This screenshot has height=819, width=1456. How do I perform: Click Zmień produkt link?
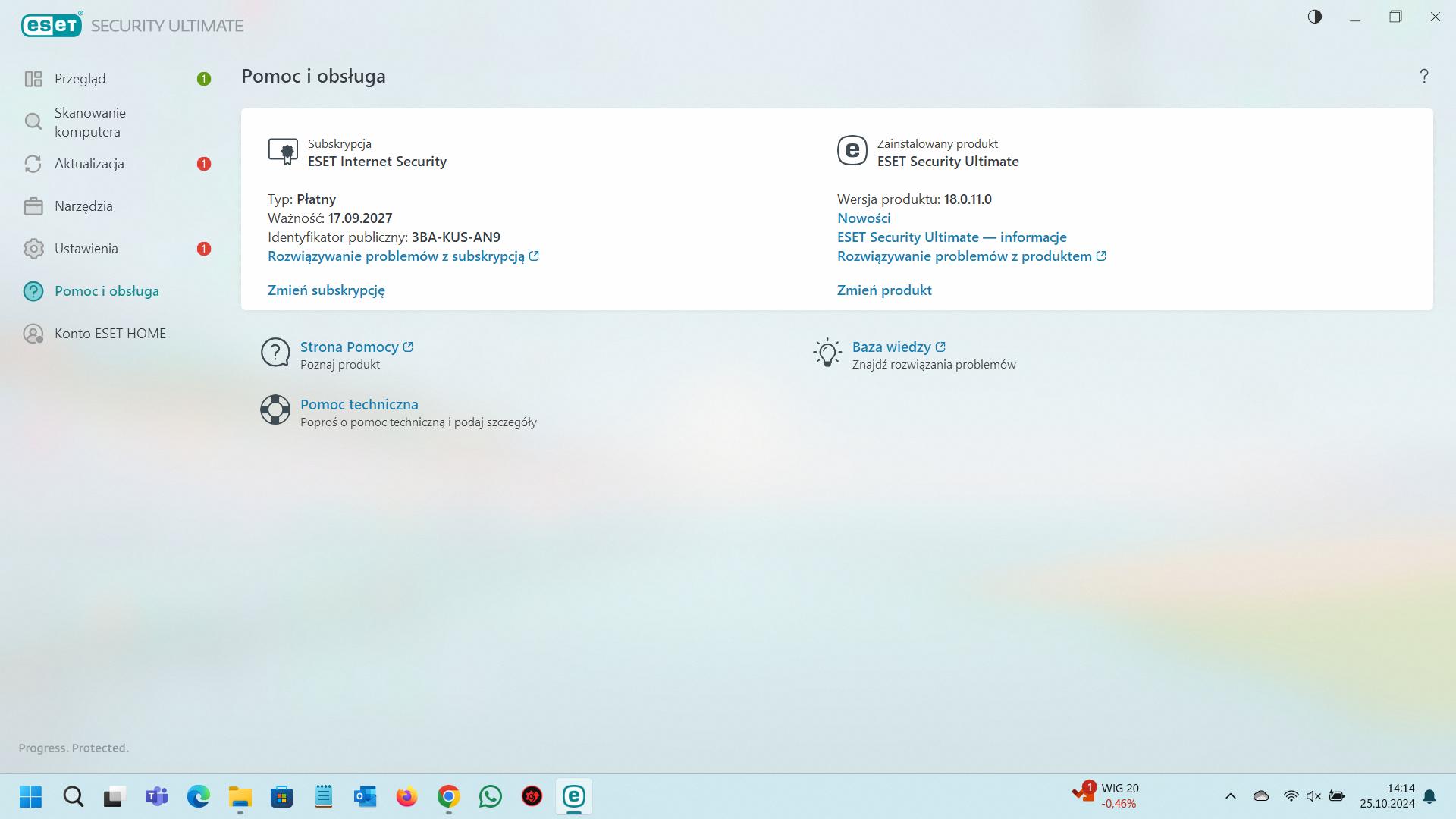pyautogui.click(x=884, y=290)
